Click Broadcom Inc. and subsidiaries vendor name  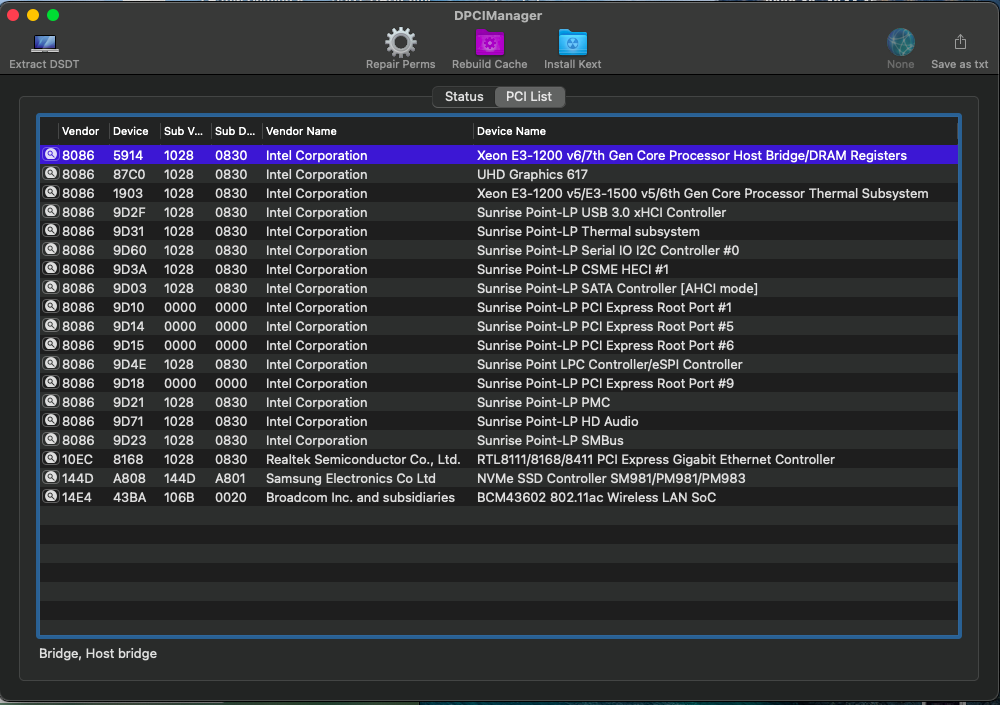pyautogui.click(x=360, y=497)
